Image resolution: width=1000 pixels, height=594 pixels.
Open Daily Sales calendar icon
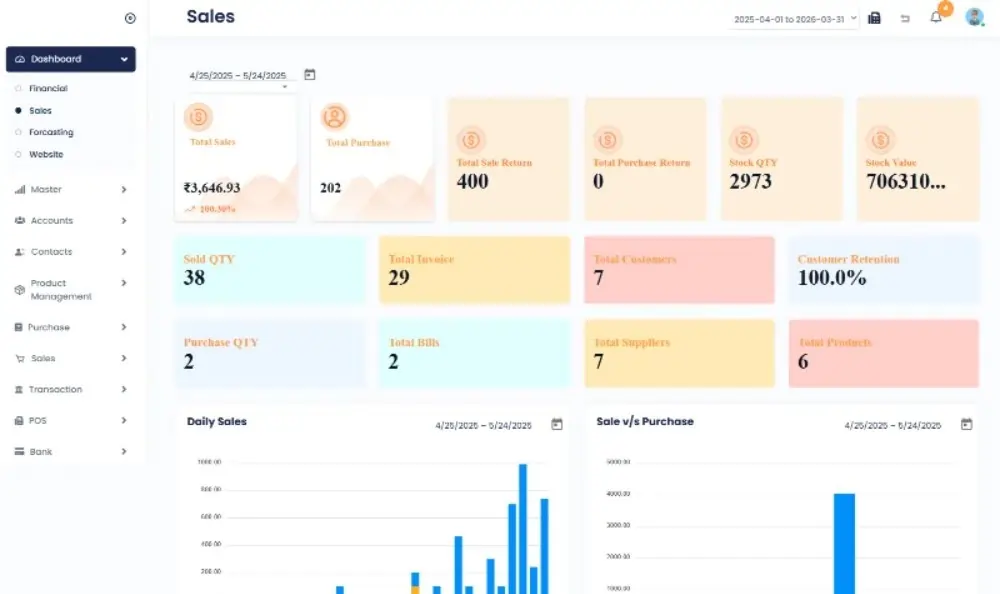(x=557, y=424)
